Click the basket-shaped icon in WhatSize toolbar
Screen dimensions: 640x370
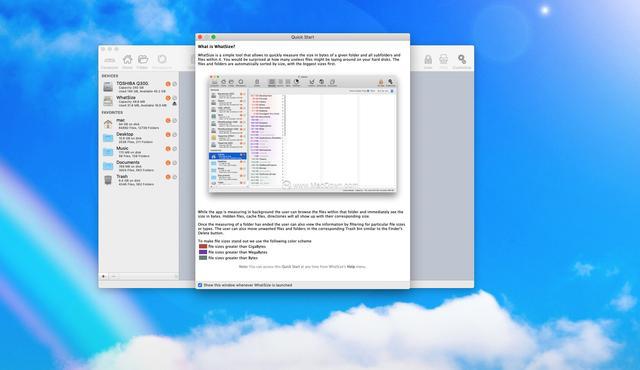tap(444, 60)
